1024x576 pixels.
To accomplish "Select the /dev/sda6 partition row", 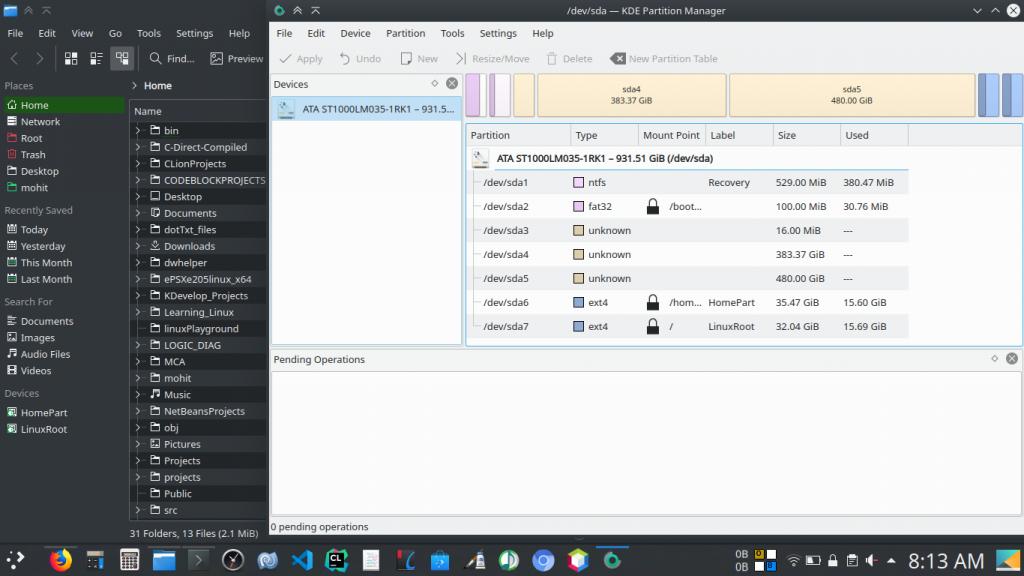I will point(505,302).
